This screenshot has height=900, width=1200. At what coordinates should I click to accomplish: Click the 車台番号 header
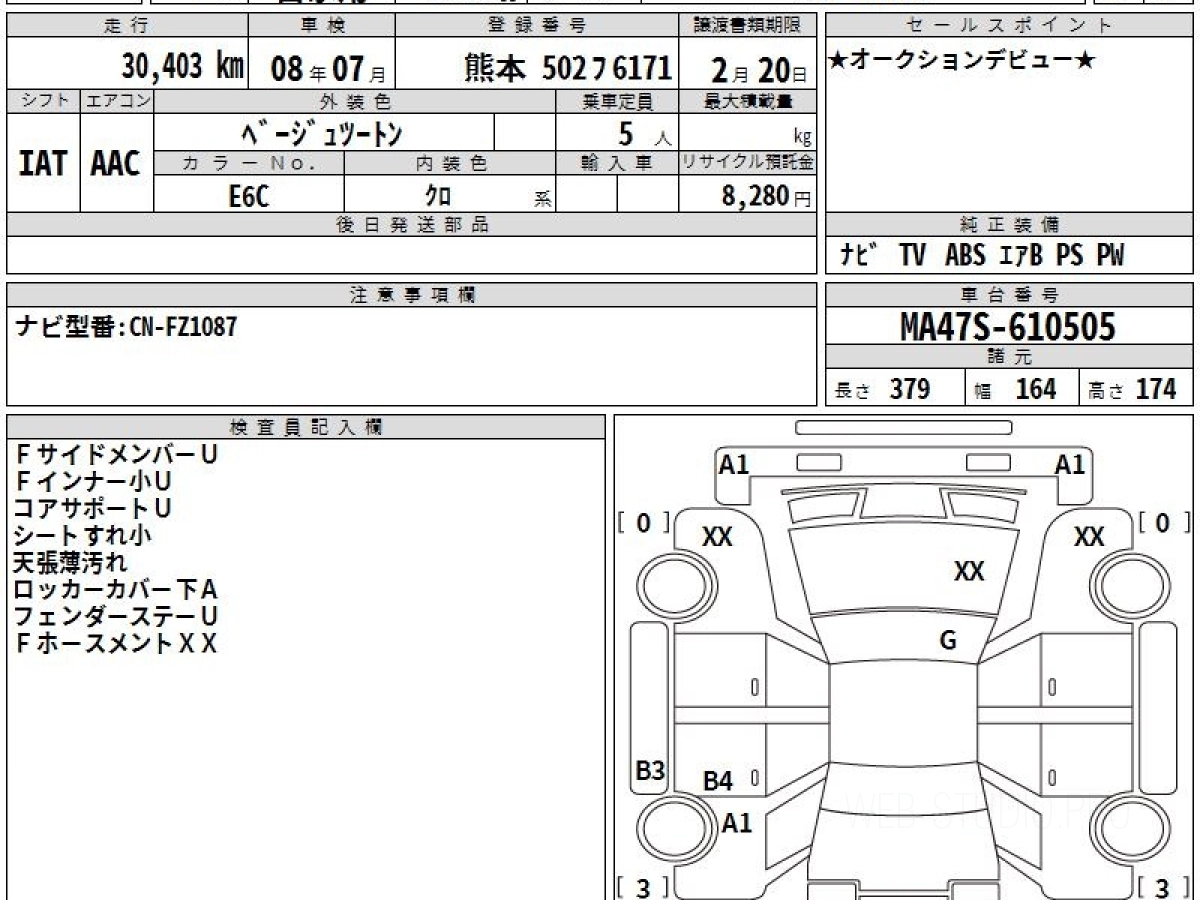tap(1009, 295)
